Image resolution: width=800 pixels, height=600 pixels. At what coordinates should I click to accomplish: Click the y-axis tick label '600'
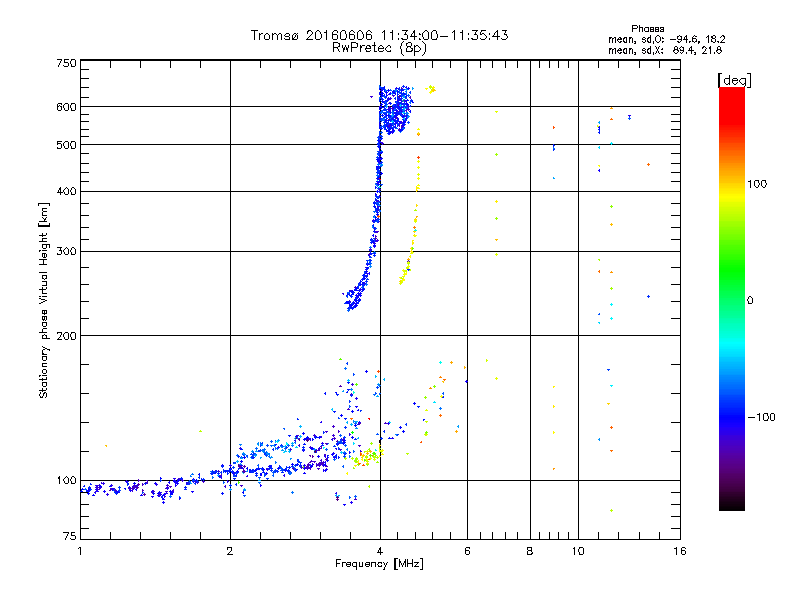point(66,107)
